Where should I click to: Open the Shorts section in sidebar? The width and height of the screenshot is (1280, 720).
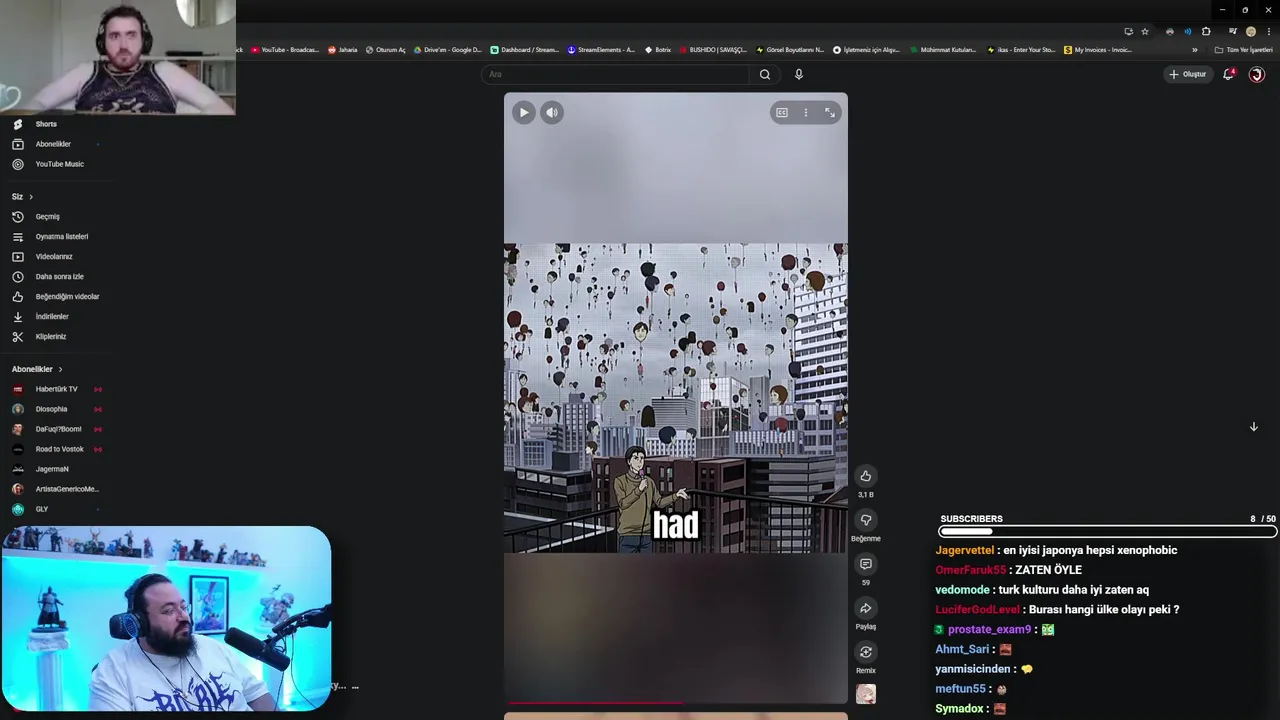46,124
